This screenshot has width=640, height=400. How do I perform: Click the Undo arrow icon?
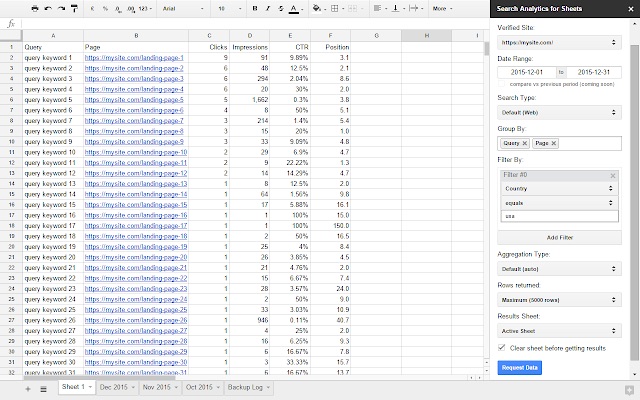tap(50, 8)
